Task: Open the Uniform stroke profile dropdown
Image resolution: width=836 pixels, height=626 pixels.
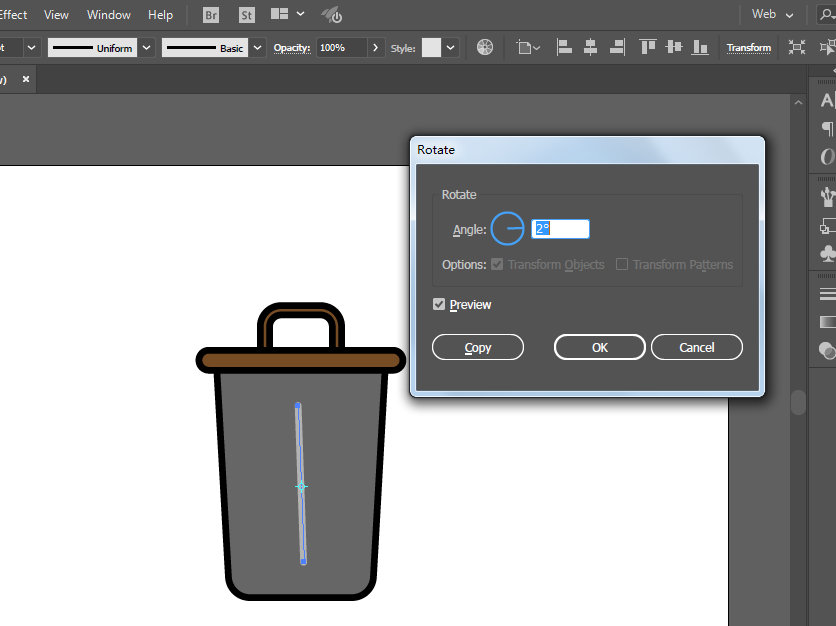Action: [147, 48]
